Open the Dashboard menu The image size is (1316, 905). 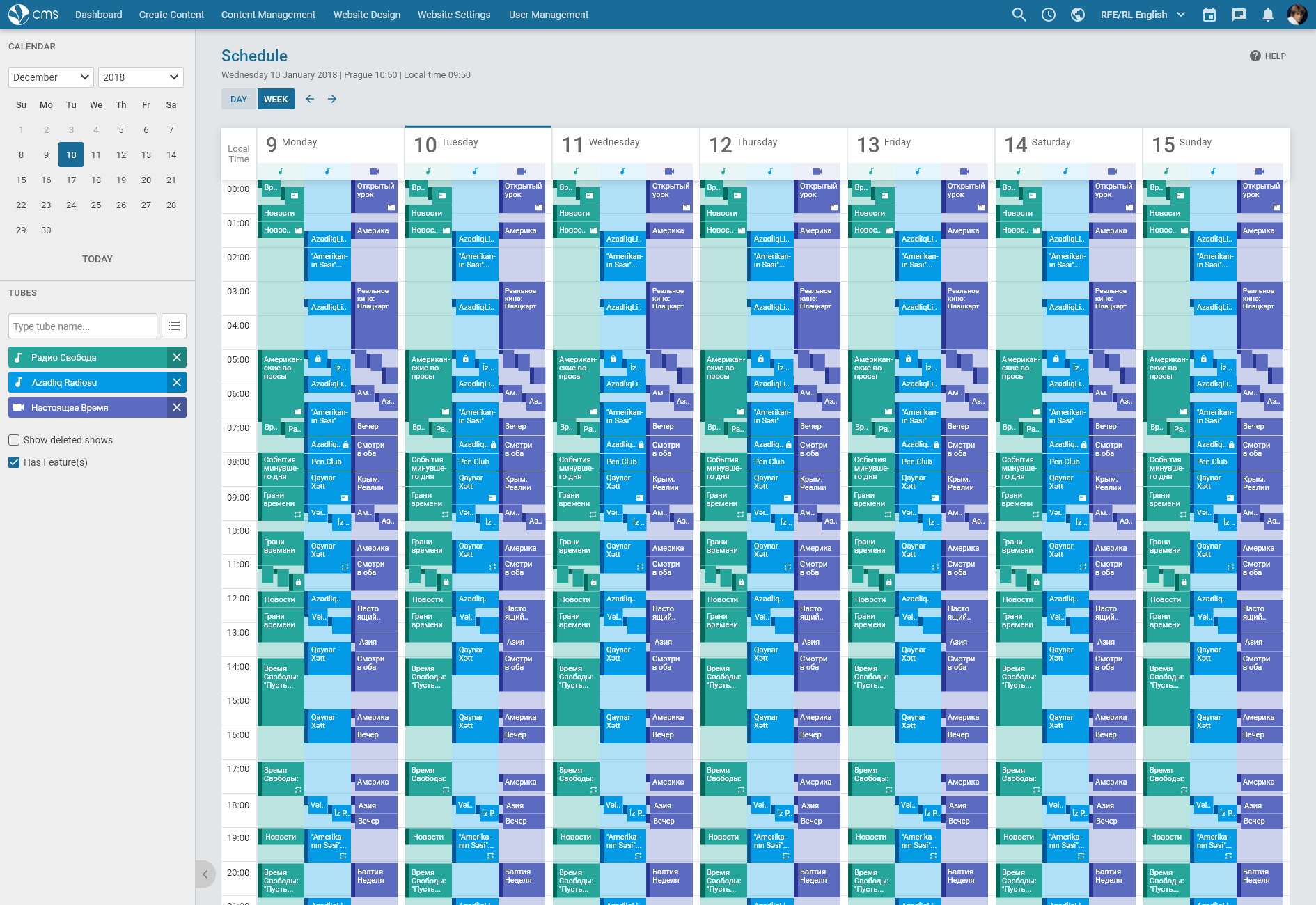tap(99, 15)
